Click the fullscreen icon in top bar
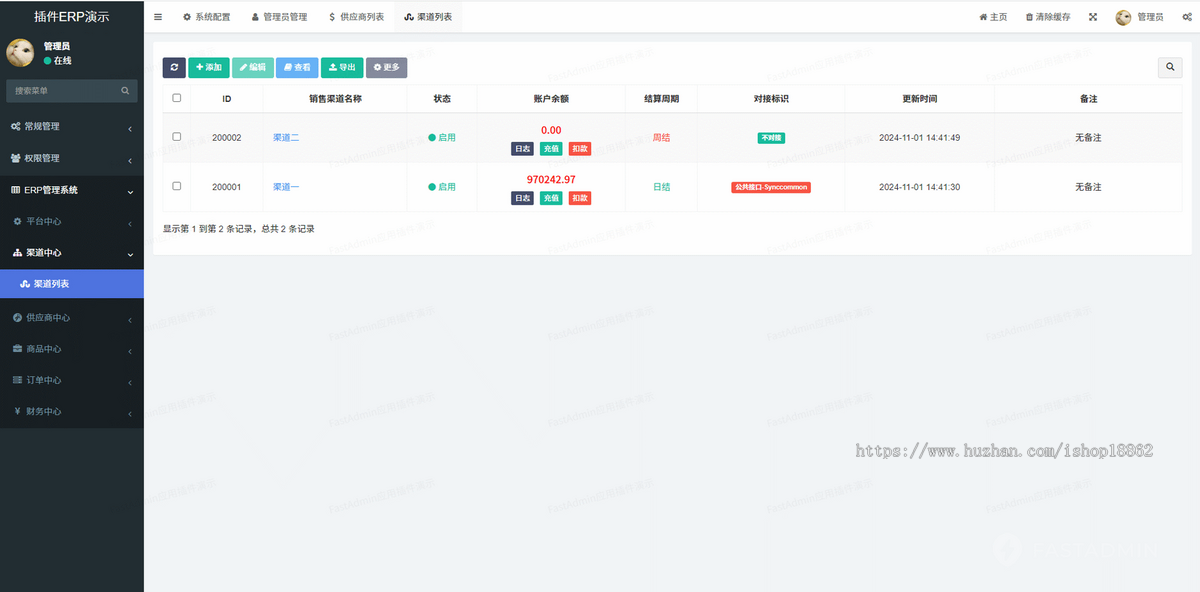This screenshot has height=592, width=1200. tap(1092, 16)
